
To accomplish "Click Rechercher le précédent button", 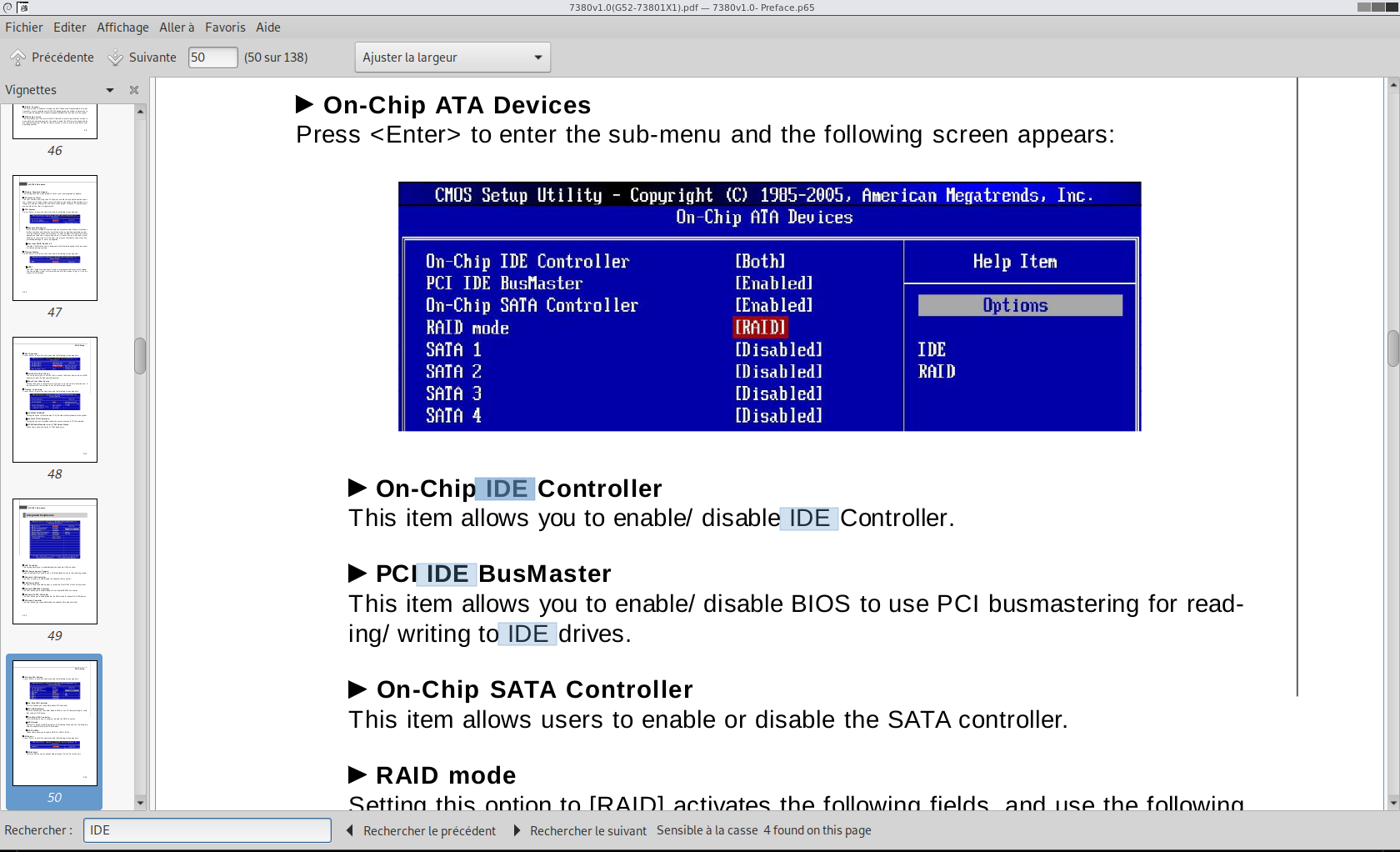I will pos(422,831).
